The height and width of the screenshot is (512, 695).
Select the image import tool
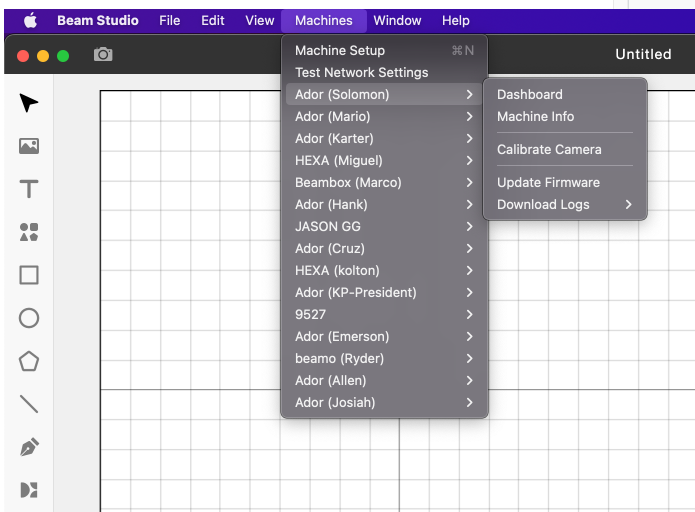coord(29,147)
